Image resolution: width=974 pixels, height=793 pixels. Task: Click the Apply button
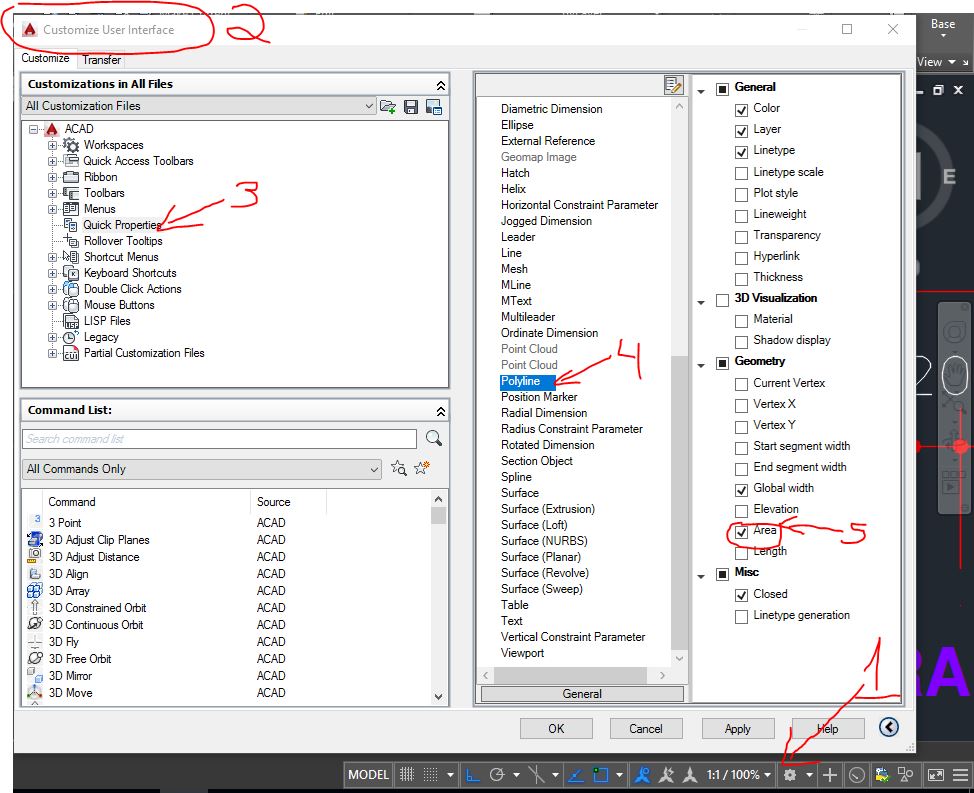coord(737,729)
